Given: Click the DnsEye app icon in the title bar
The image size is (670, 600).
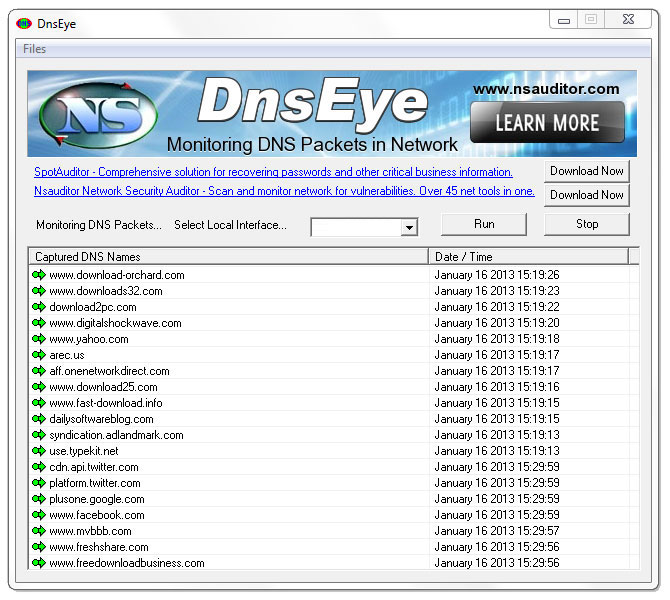Looking at the screenshot, I should point(24,23).
